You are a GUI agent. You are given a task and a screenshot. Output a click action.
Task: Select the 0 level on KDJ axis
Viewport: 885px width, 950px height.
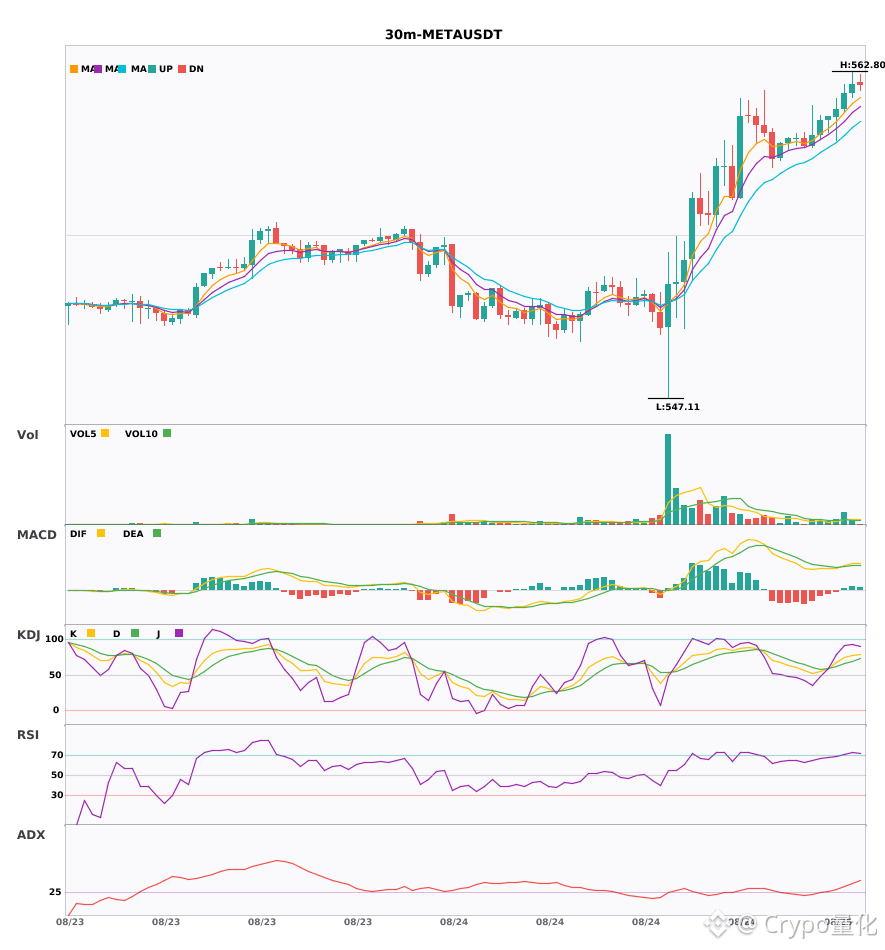56,710
